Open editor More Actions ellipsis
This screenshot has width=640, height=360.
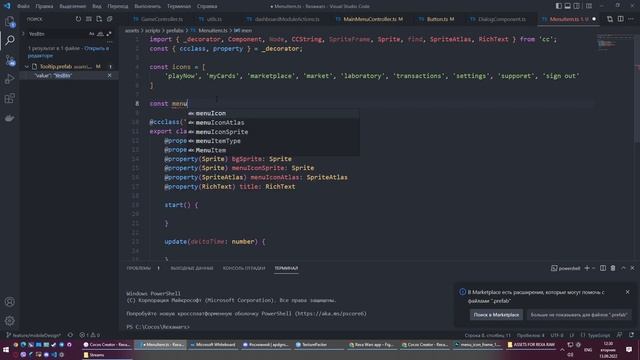coord(631,19)
